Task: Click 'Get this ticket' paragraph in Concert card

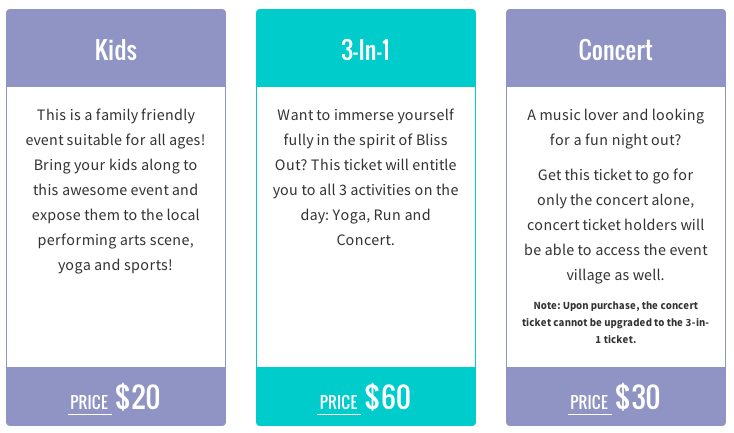Action: 615,224
